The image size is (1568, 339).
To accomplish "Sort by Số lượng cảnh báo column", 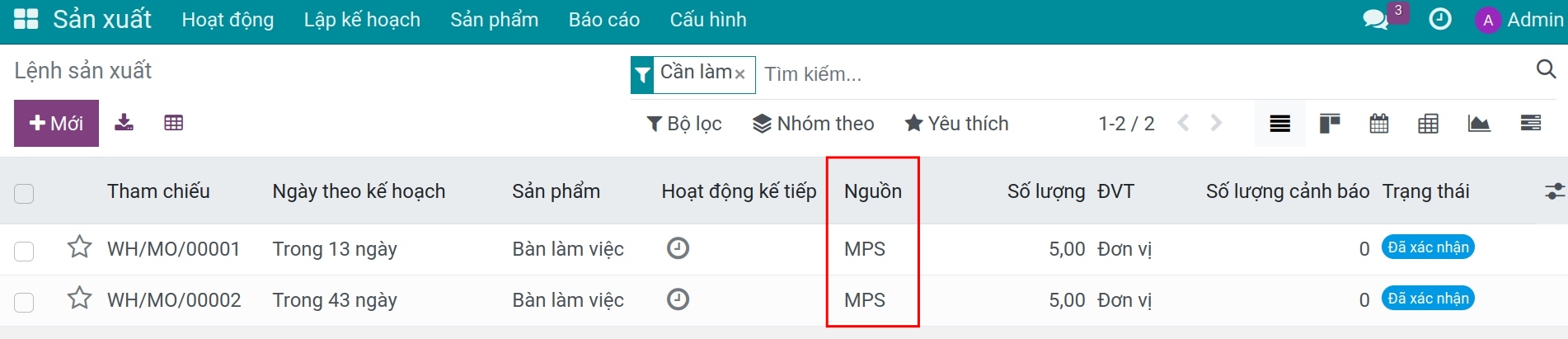I will (1288, 191).
